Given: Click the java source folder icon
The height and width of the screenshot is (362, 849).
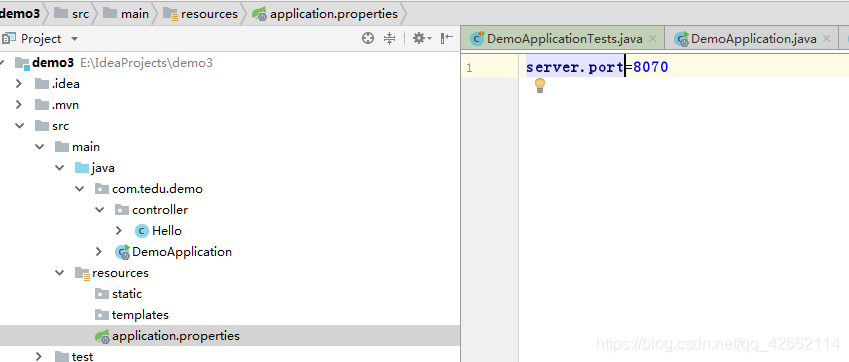Looking at the screenshot, I should [x=82, y=168].
